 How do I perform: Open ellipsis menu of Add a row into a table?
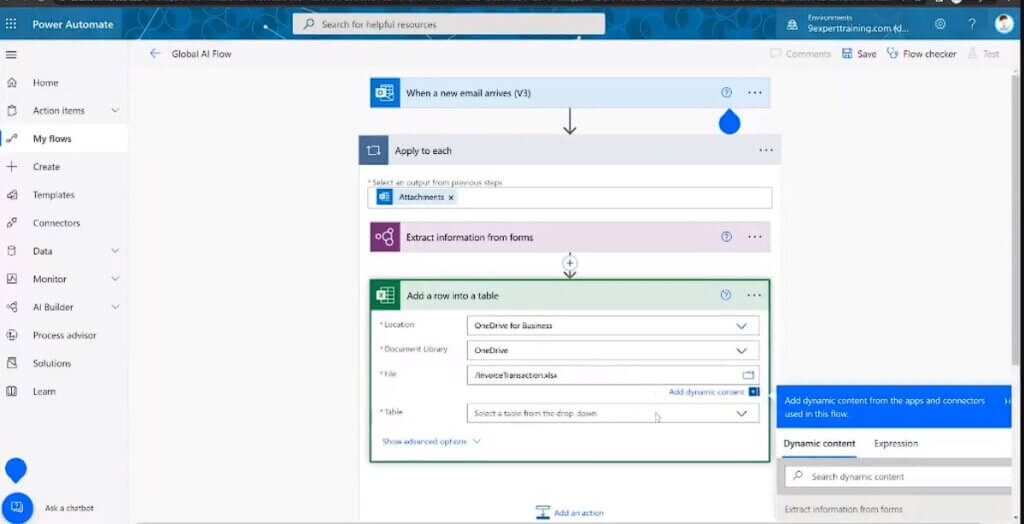[754, 295]
